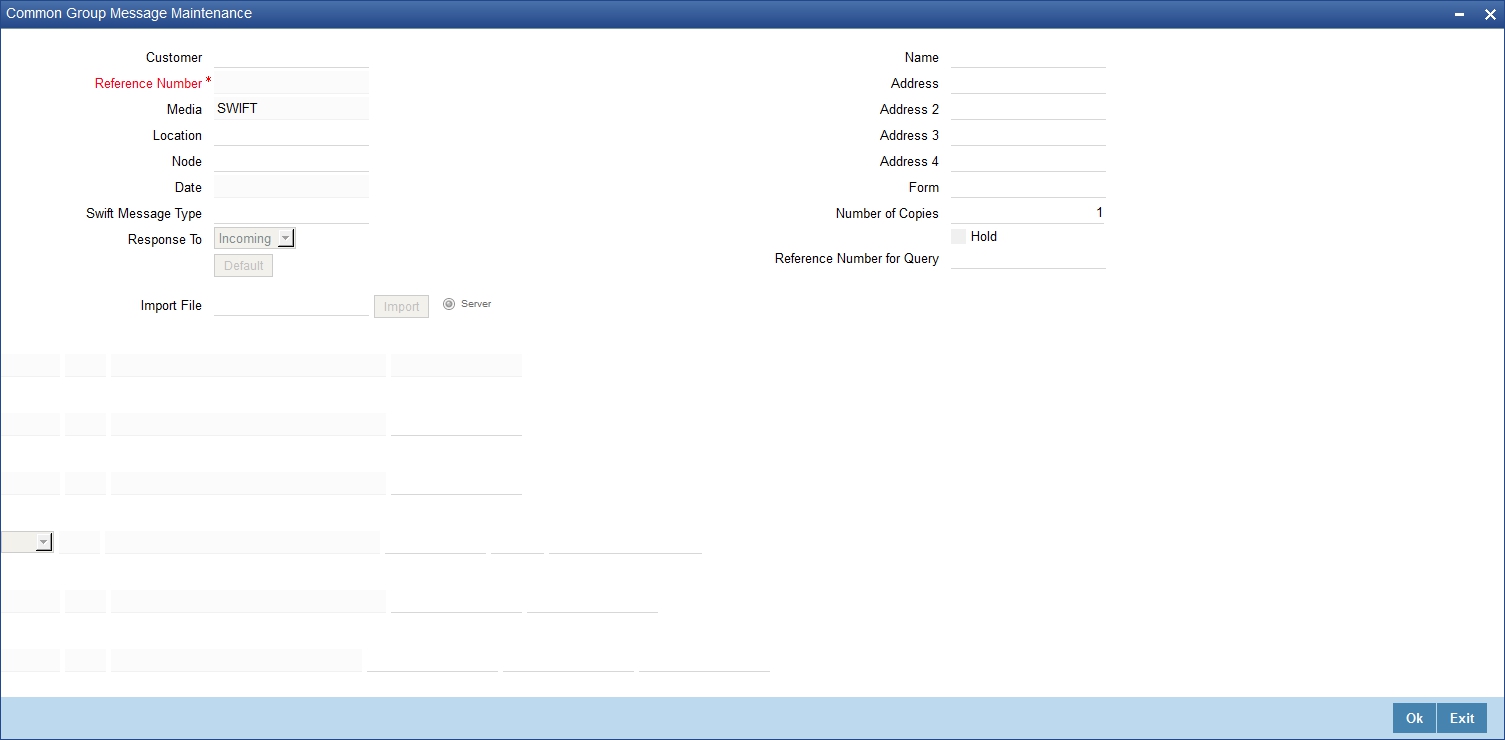
Task: Minimize the Common Group Message Maintenance window
Action: [1461, 14]
